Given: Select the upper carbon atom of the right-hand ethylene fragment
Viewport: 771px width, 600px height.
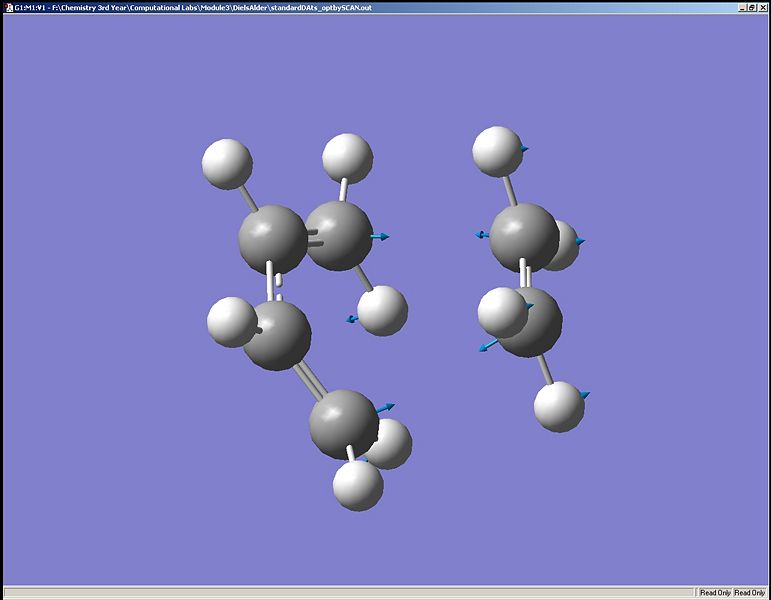Looking at the screenshot, I should [524, 238].
